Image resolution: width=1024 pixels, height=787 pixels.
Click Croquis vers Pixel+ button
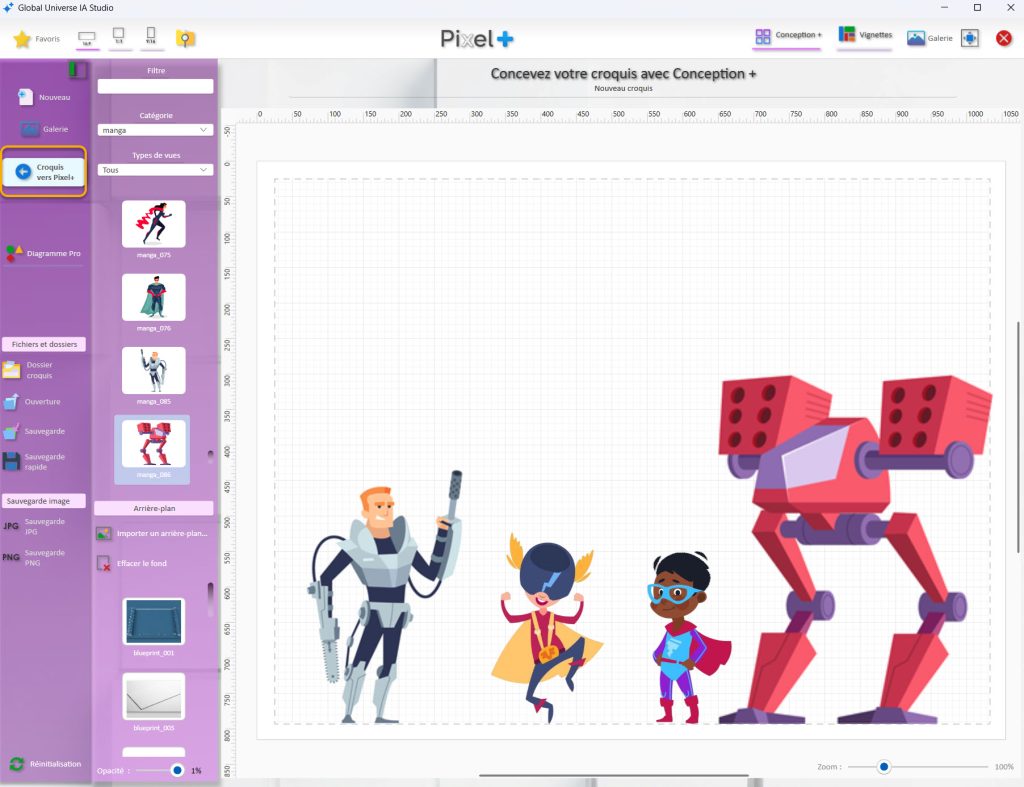pyautogui.click(x=44, y=172)
